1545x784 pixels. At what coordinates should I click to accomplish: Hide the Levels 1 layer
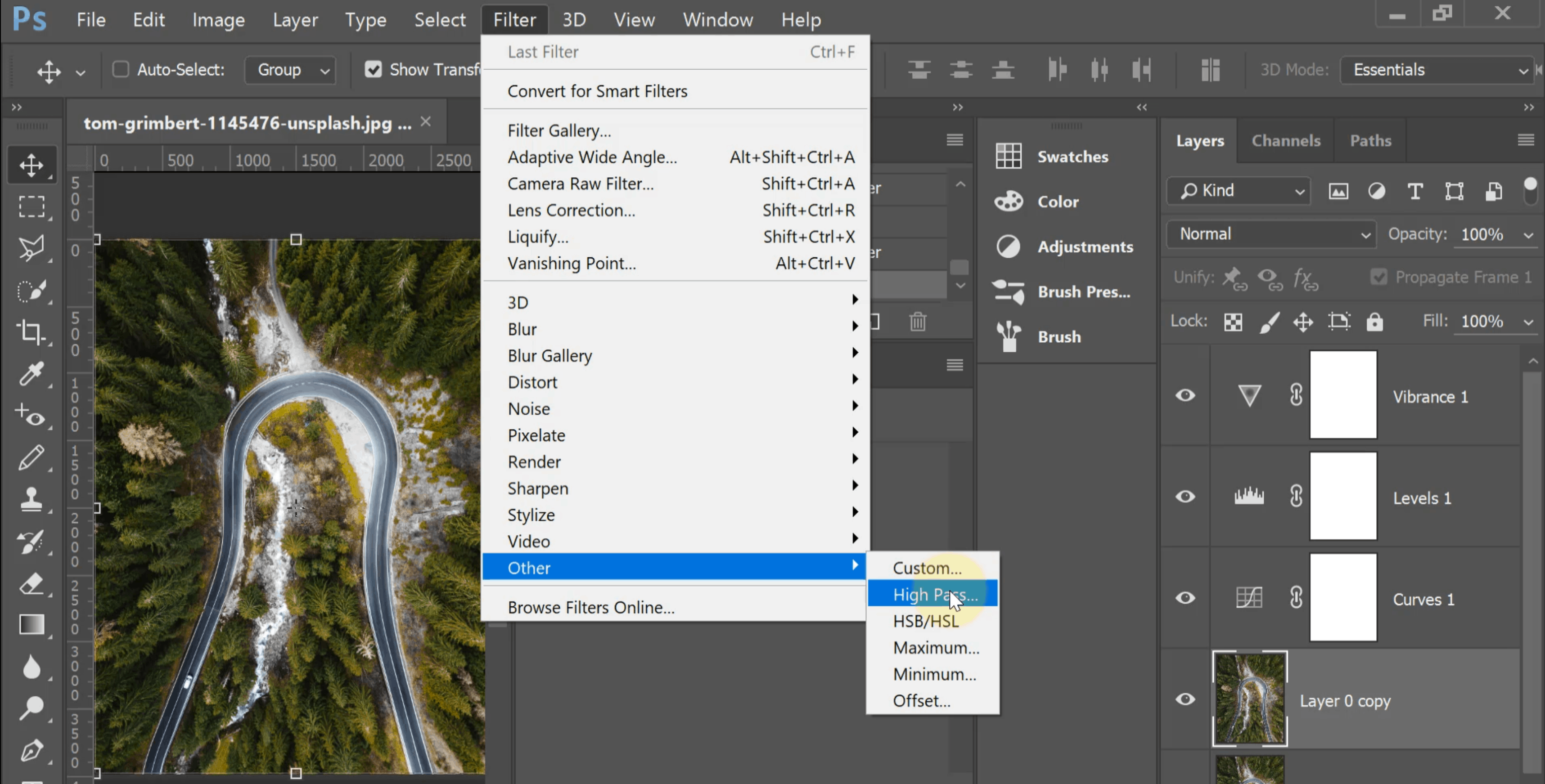click(1185, 497)
